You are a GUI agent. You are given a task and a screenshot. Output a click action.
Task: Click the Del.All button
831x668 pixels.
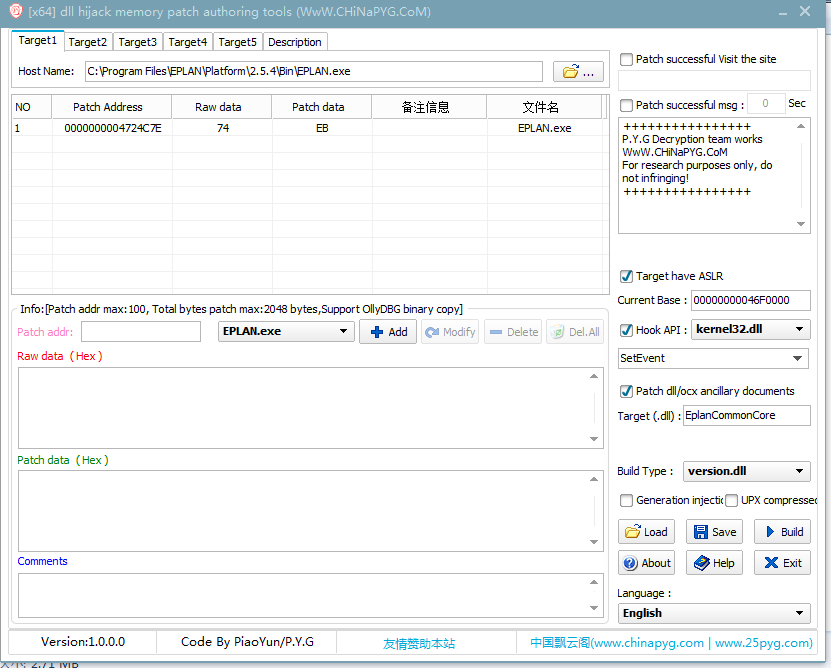tap(575, 332)
